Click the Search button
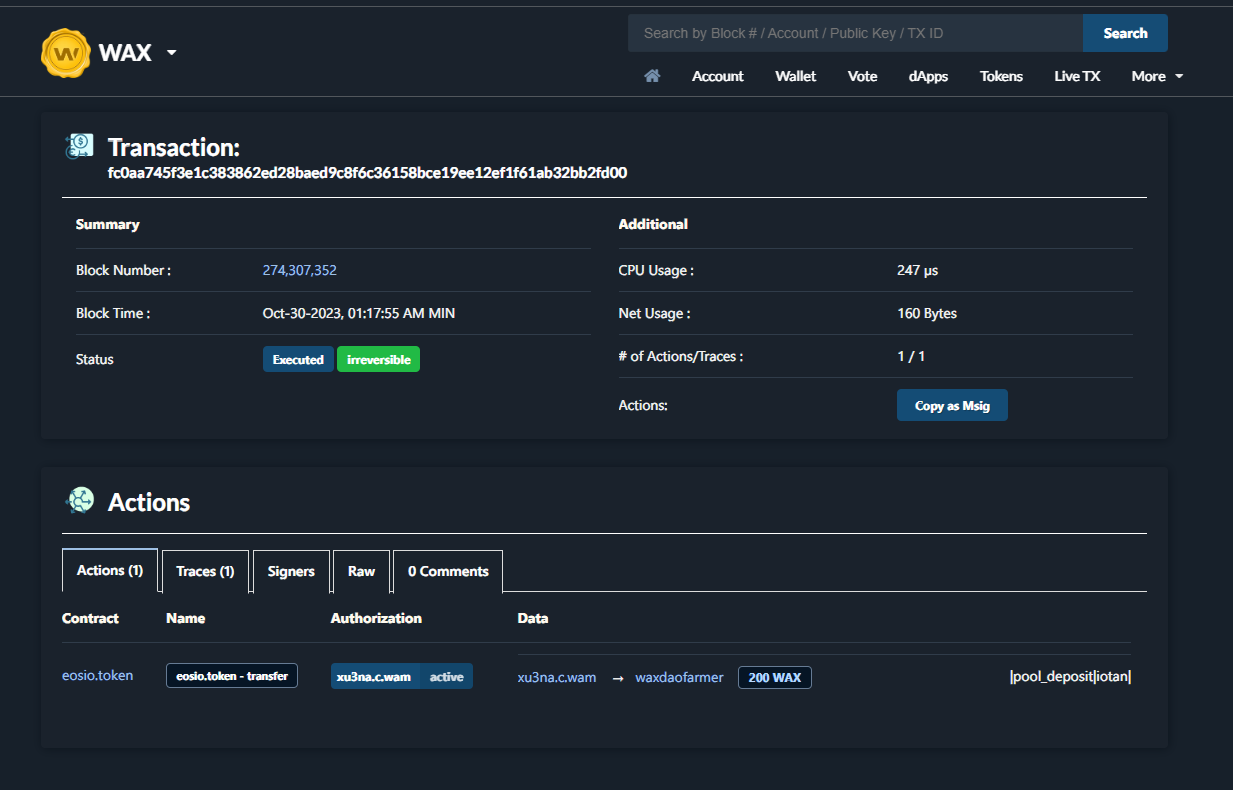 click(1125, 33)
